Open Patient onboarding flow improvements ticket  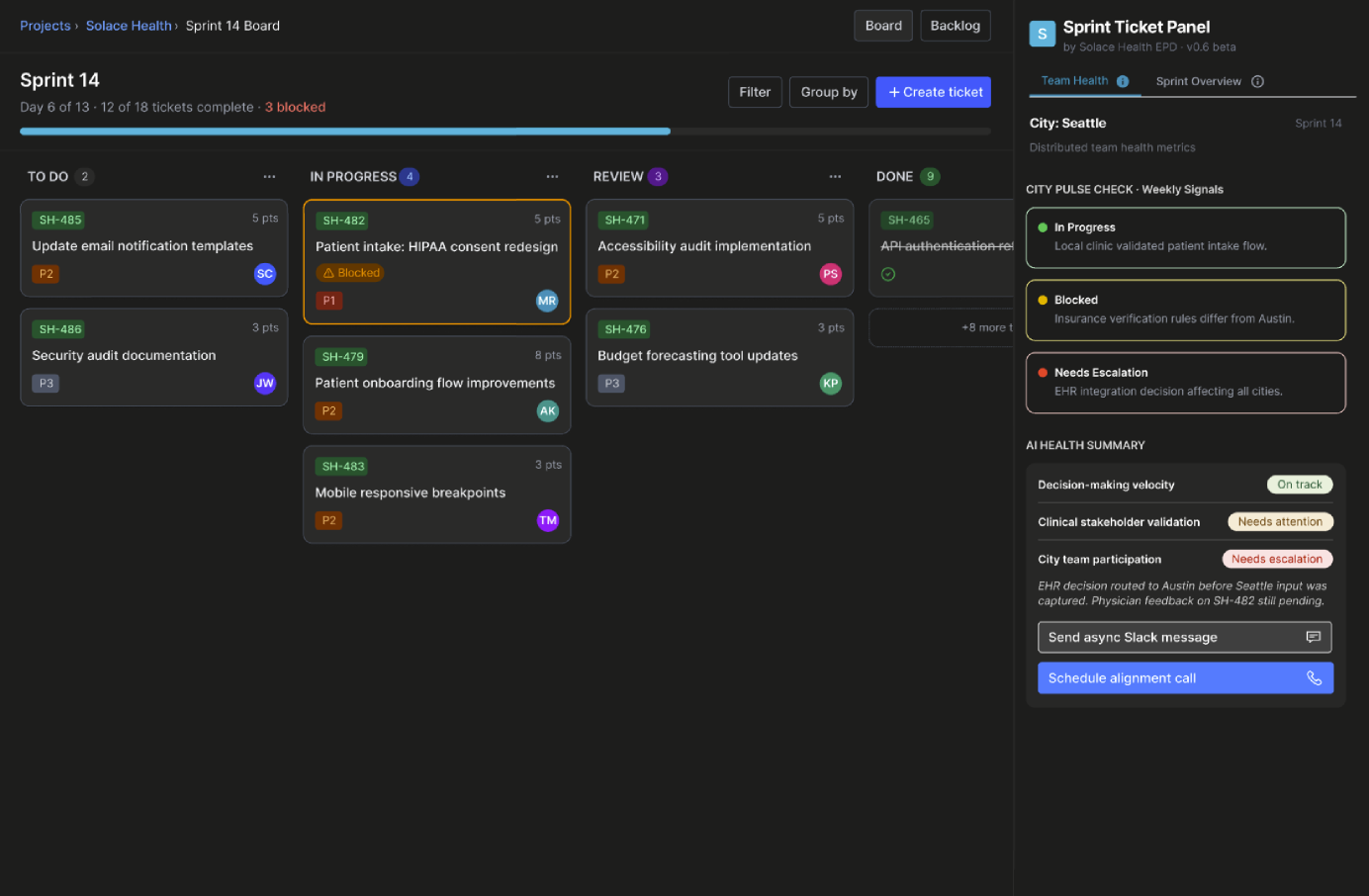click(435, 383)
